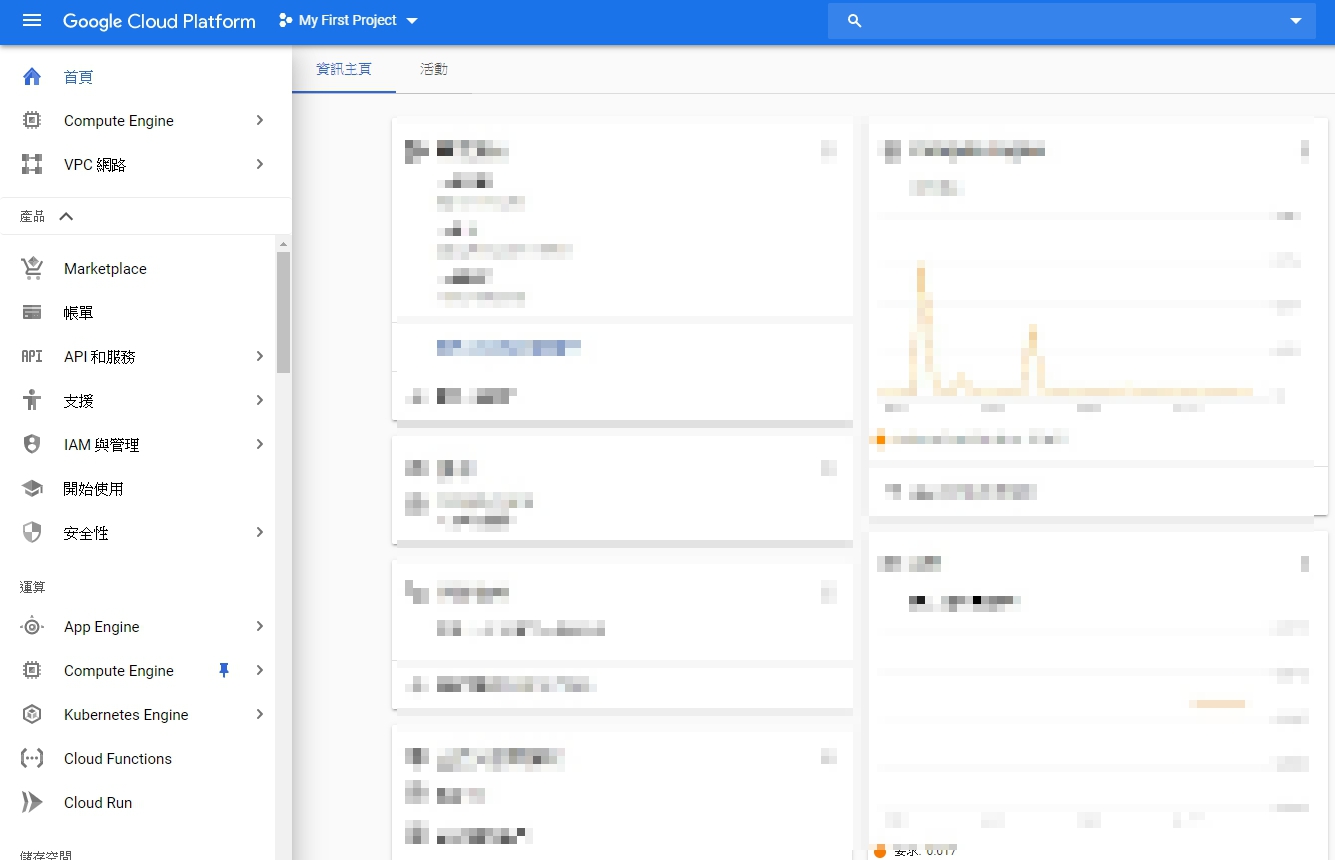Expand the IAM 與管理 chevron
The height and width of the screenshot is (860, 1335).
[x=260, y=444]
